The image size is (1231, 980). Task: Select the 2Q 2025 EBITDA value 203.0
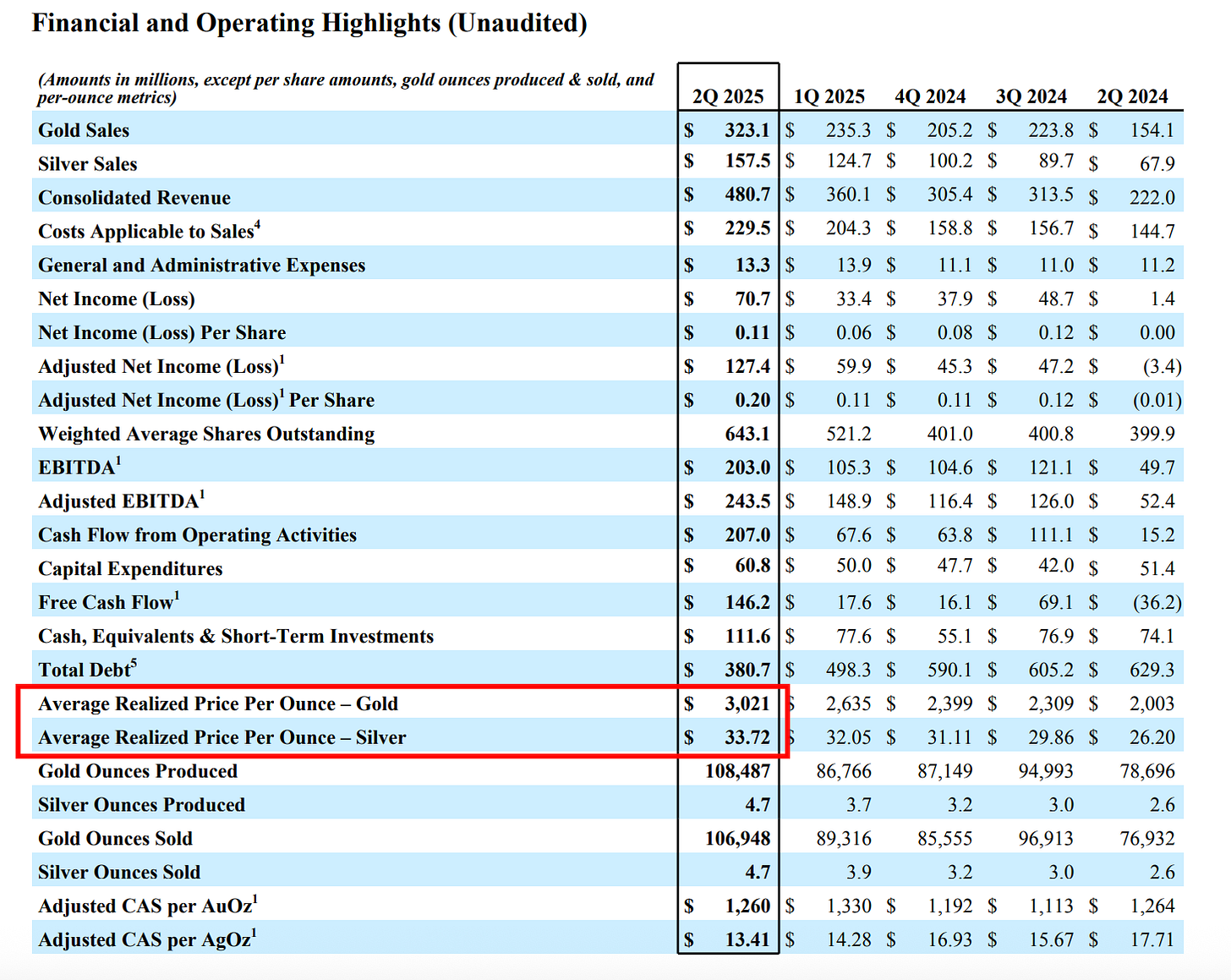pos(747,468)
